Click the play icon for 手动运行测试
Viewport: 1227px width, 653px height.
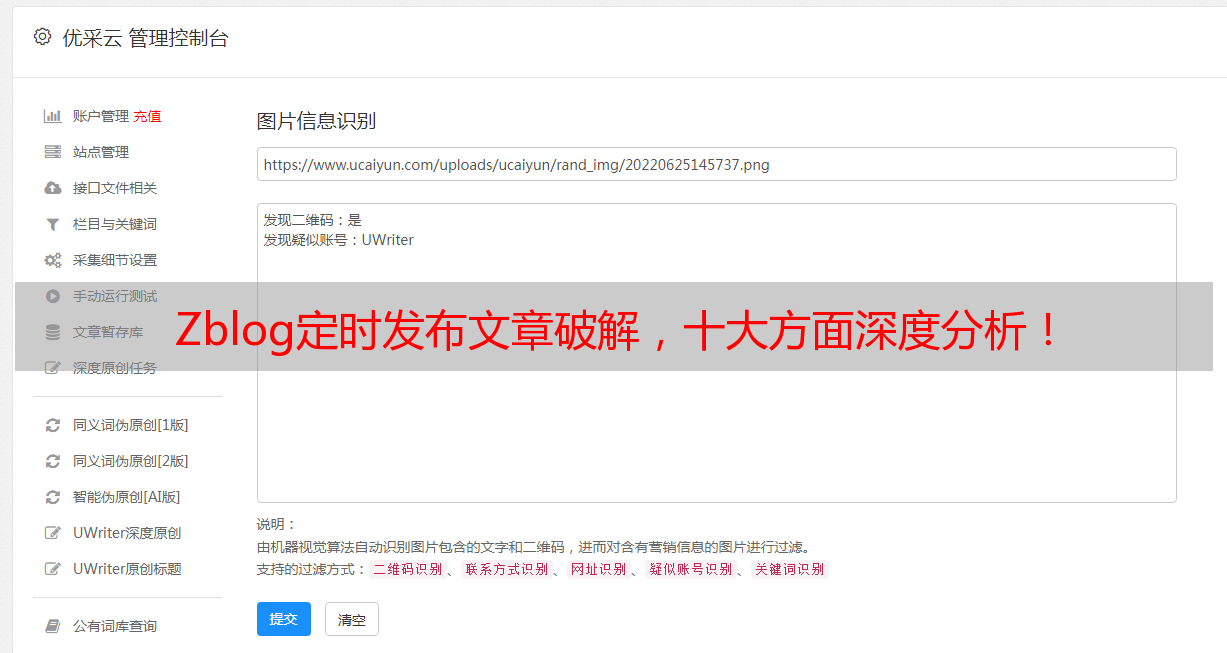[x=53, y=296]
